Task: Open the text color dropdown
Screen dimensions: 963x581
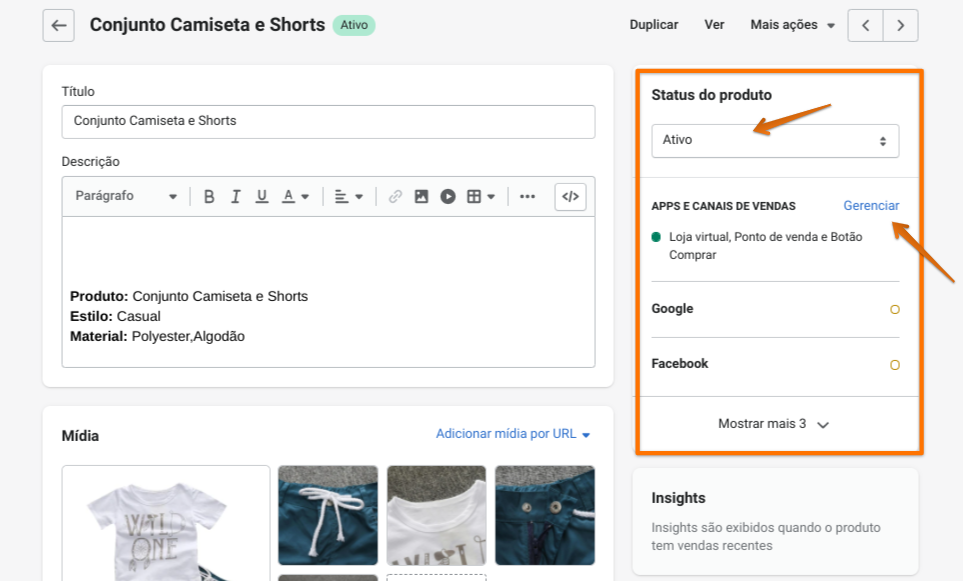Action: [x=295, y=197]
